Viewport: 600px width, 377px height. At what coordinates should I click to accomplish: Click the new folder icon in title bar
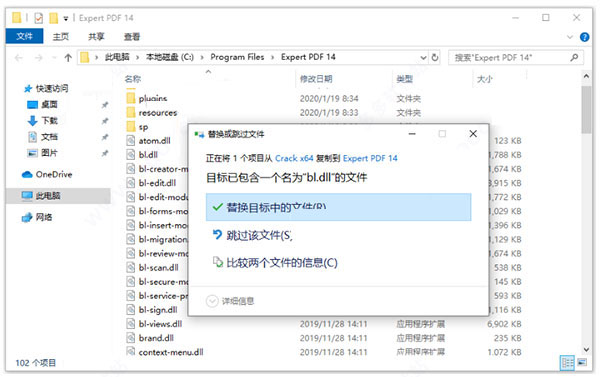(x=54, y=18)
